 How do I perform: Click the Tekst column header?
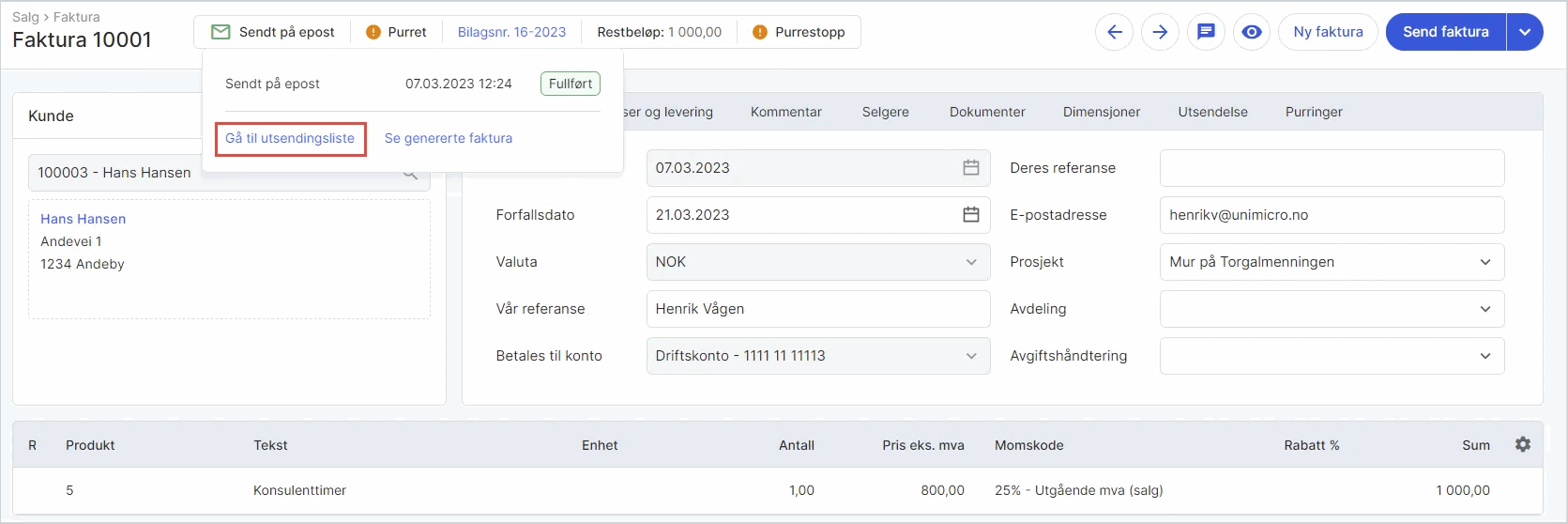tap(270, 445)
